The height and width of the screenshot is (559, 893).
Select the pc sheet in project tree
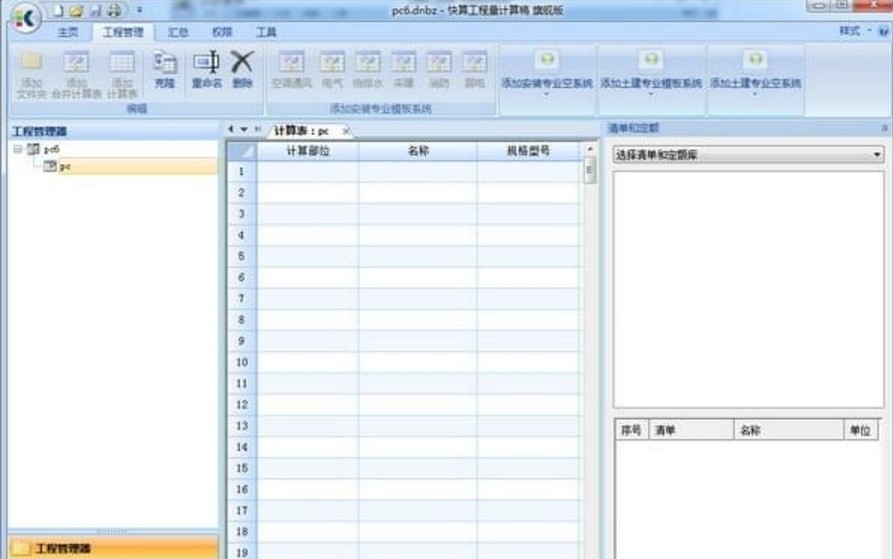tap(65, 166)
